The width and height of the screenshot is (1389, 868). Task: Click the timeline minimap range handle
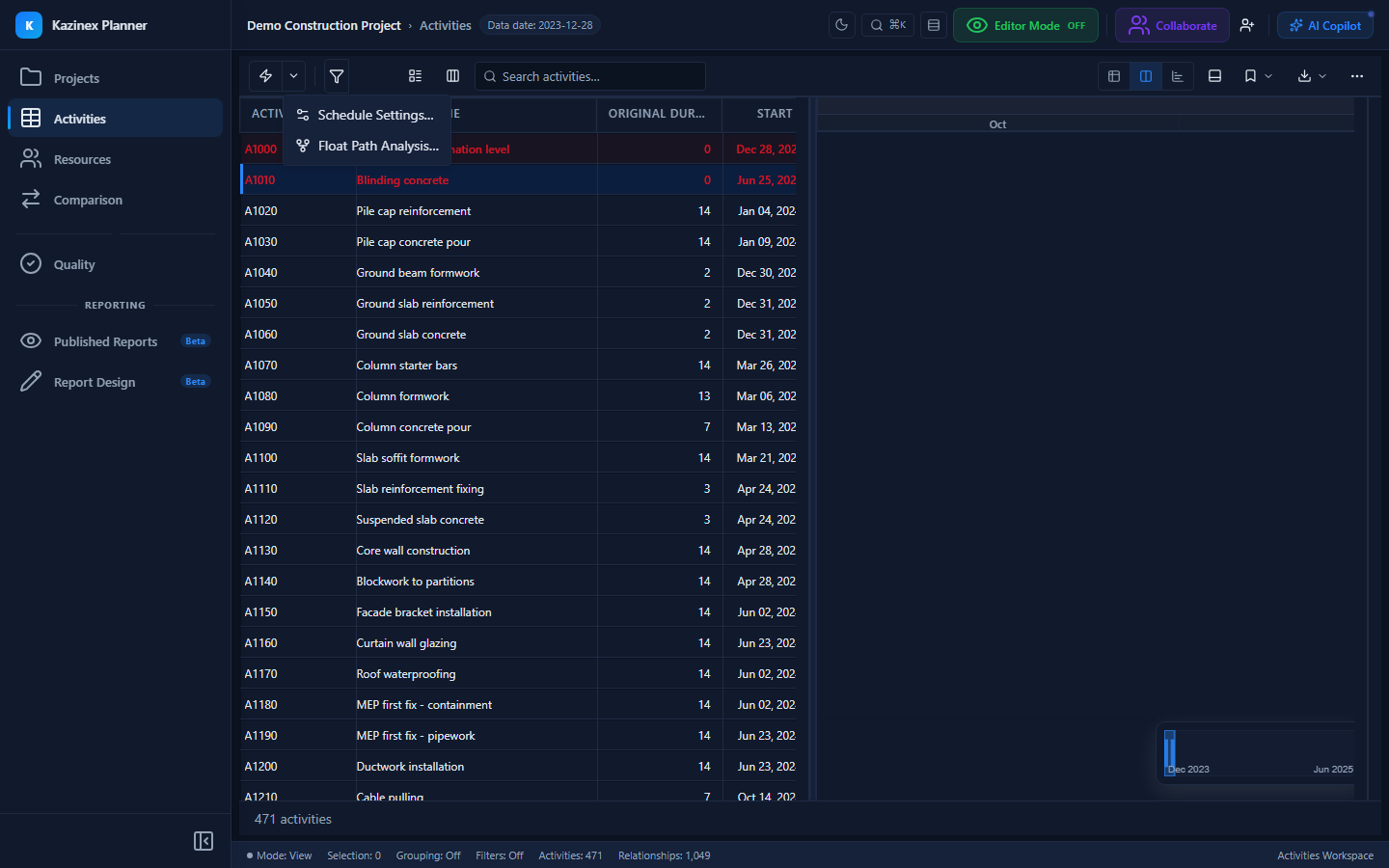coord(1169,752)
